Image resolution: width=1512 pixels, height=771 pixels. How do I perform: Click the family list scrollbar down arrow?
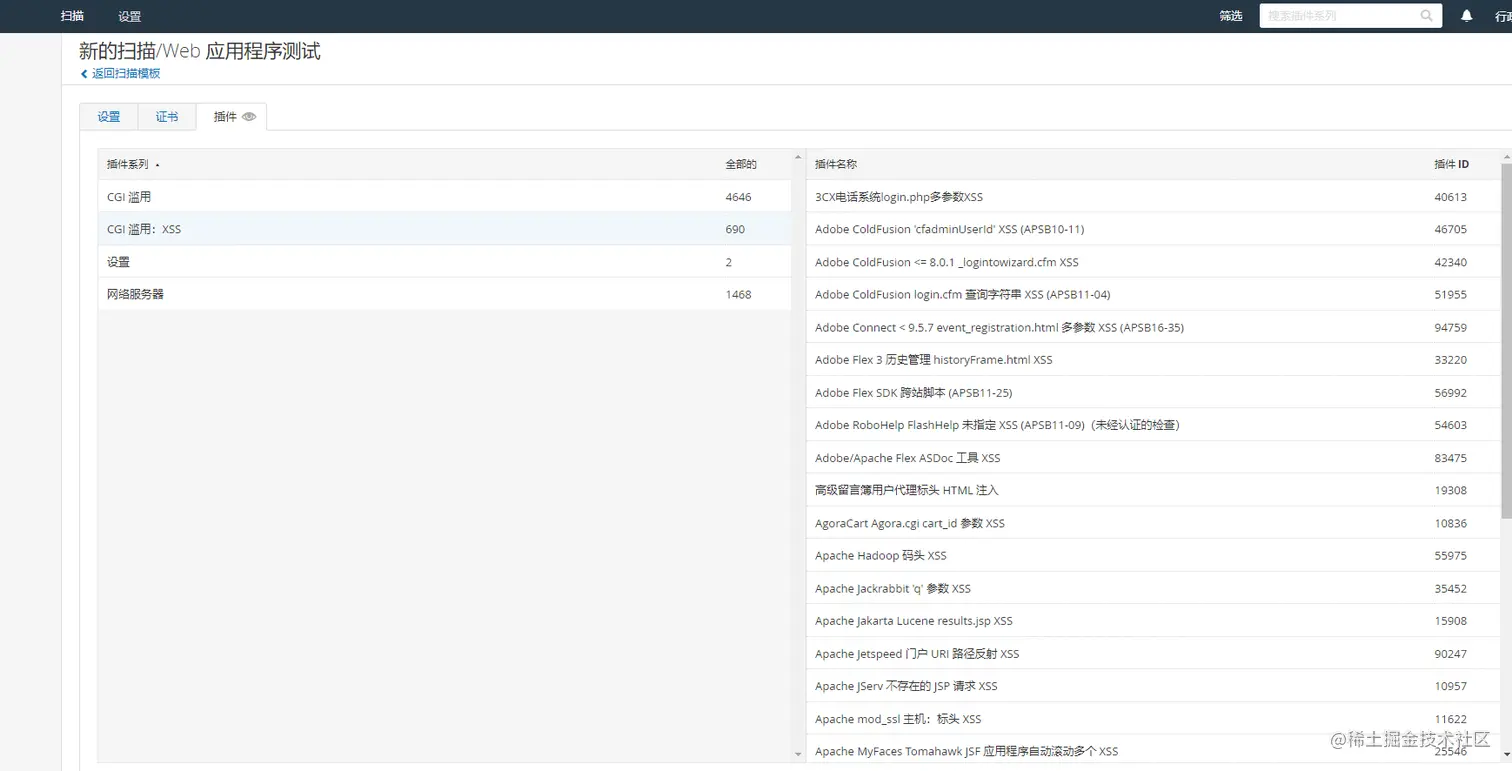pyautogui.click(x=798, y=753)
